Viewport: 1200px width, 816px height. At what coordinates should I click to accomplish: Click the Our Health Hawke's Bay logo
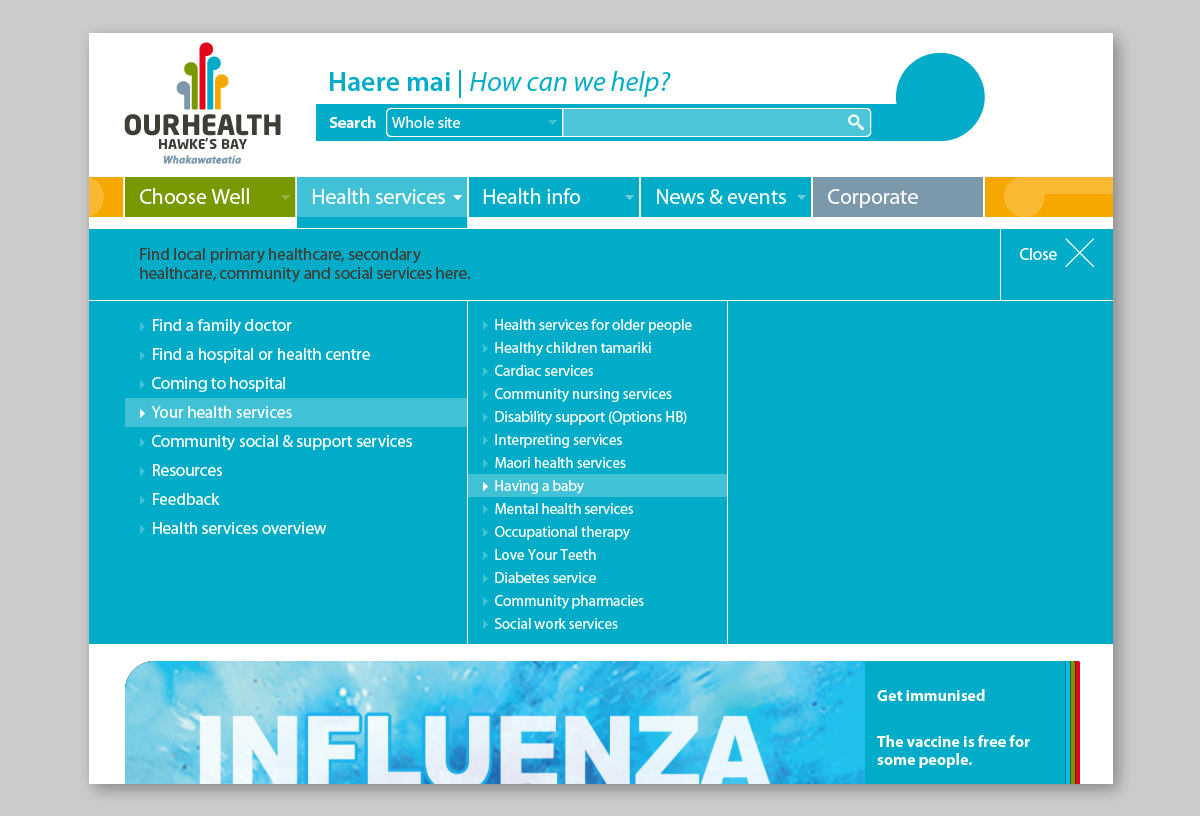click(x=203, y=104)
